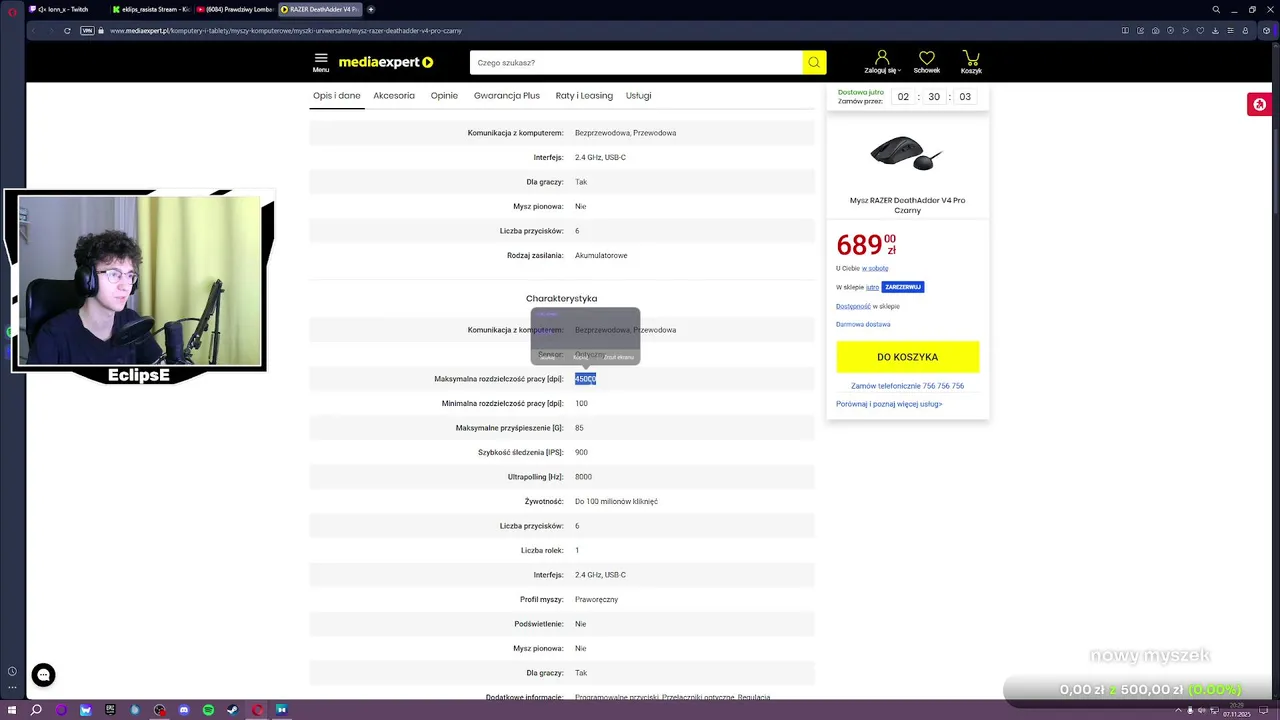Viewport: 1280px width, 720px height.
Task: Open the Gwarancja Plus tab
Action: click(x=507, y=96)
